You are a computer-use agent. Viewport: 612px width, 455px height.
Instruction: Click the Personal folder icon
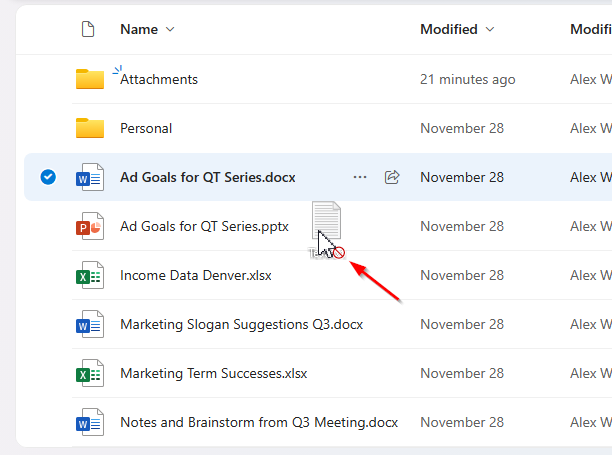pos(90,128)
